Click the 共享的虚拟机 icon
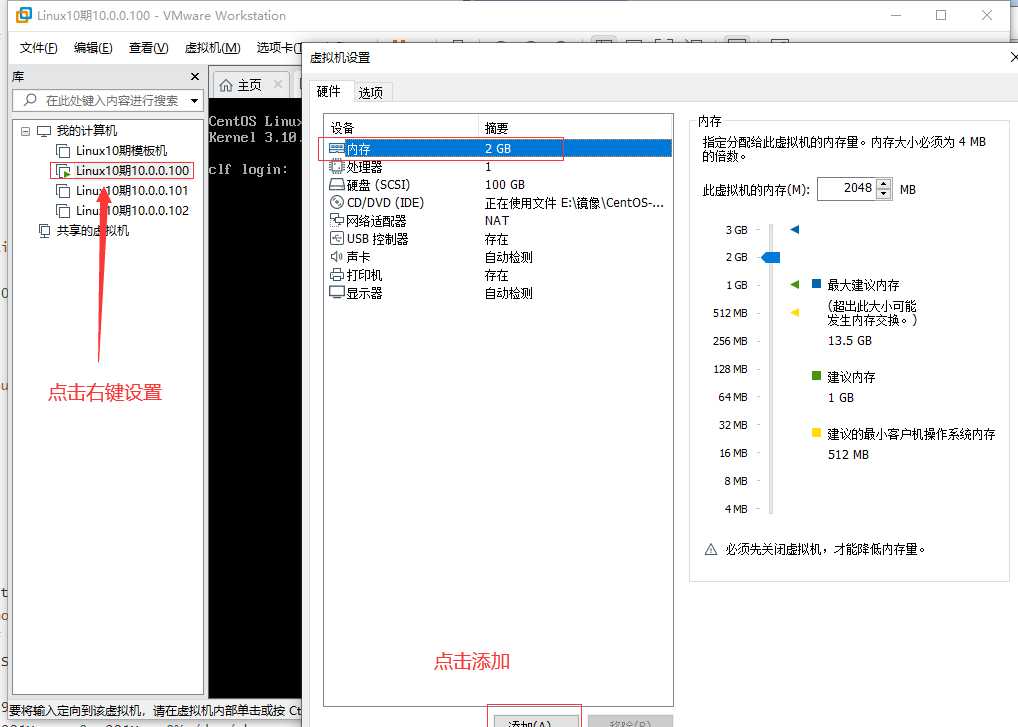Screen dimensions: 1018x727 click(44, 230)
